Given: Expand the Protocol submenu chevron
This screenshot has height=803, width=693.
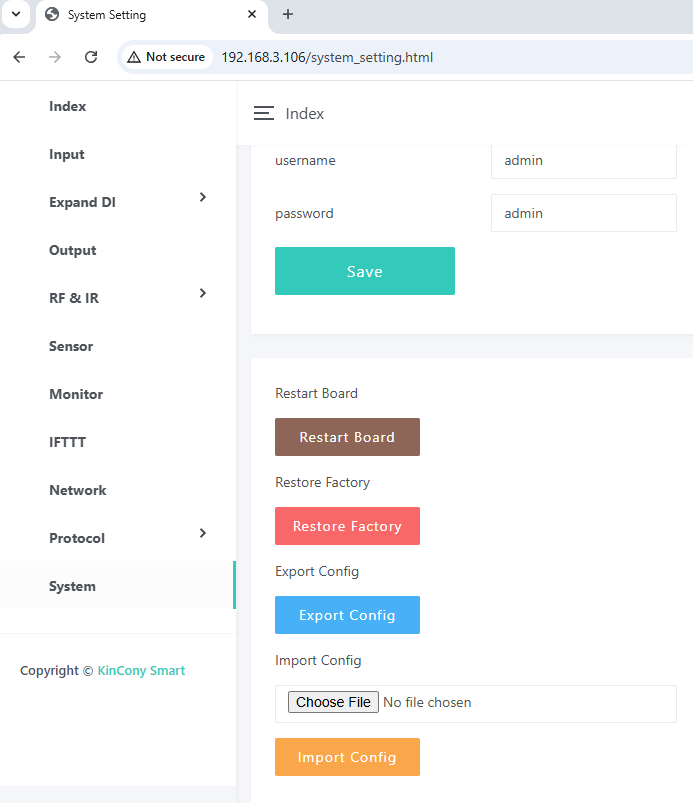Looking at the screenshot, I should (203, 533).
